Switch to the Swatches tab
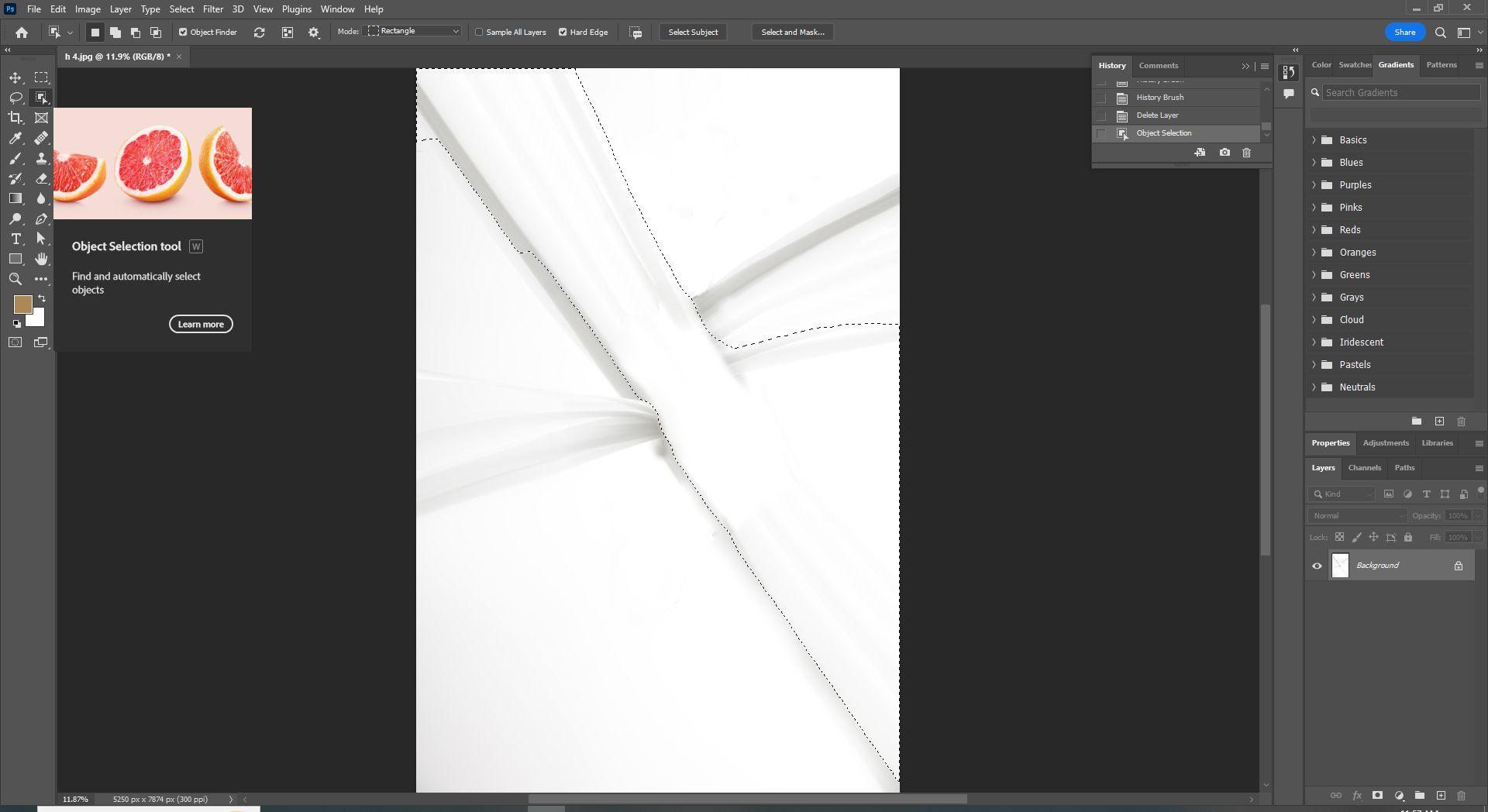Screen dimensions: 1488x812 pyautogui.click(x=1355, y=65)
